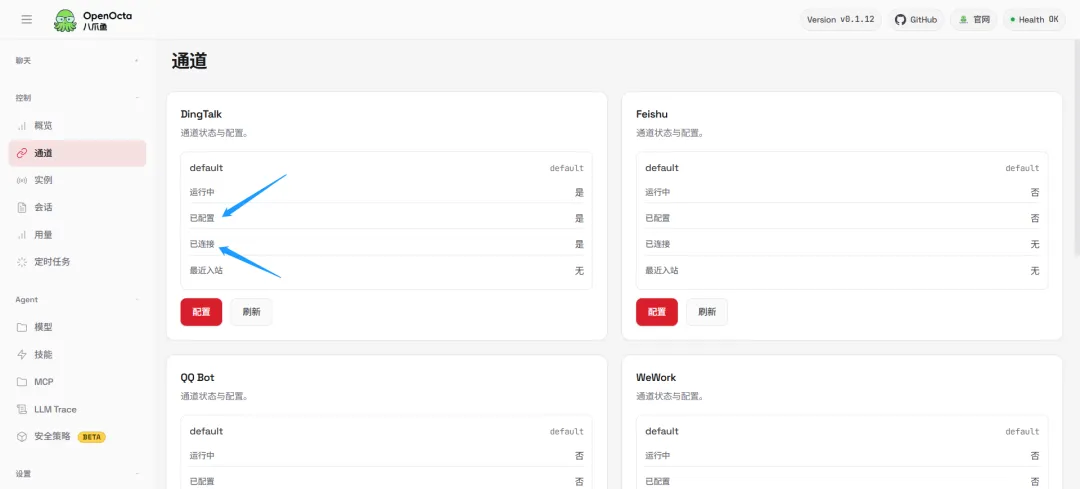The height and width of the screenshot is (489, 1080).
Task: Open 定时任务 scheduled tasks page
Action: 77,262
